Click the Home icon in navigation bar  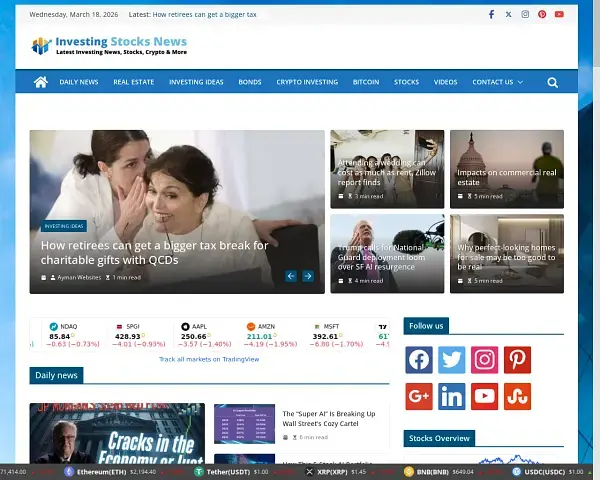(x=41, y=82)
